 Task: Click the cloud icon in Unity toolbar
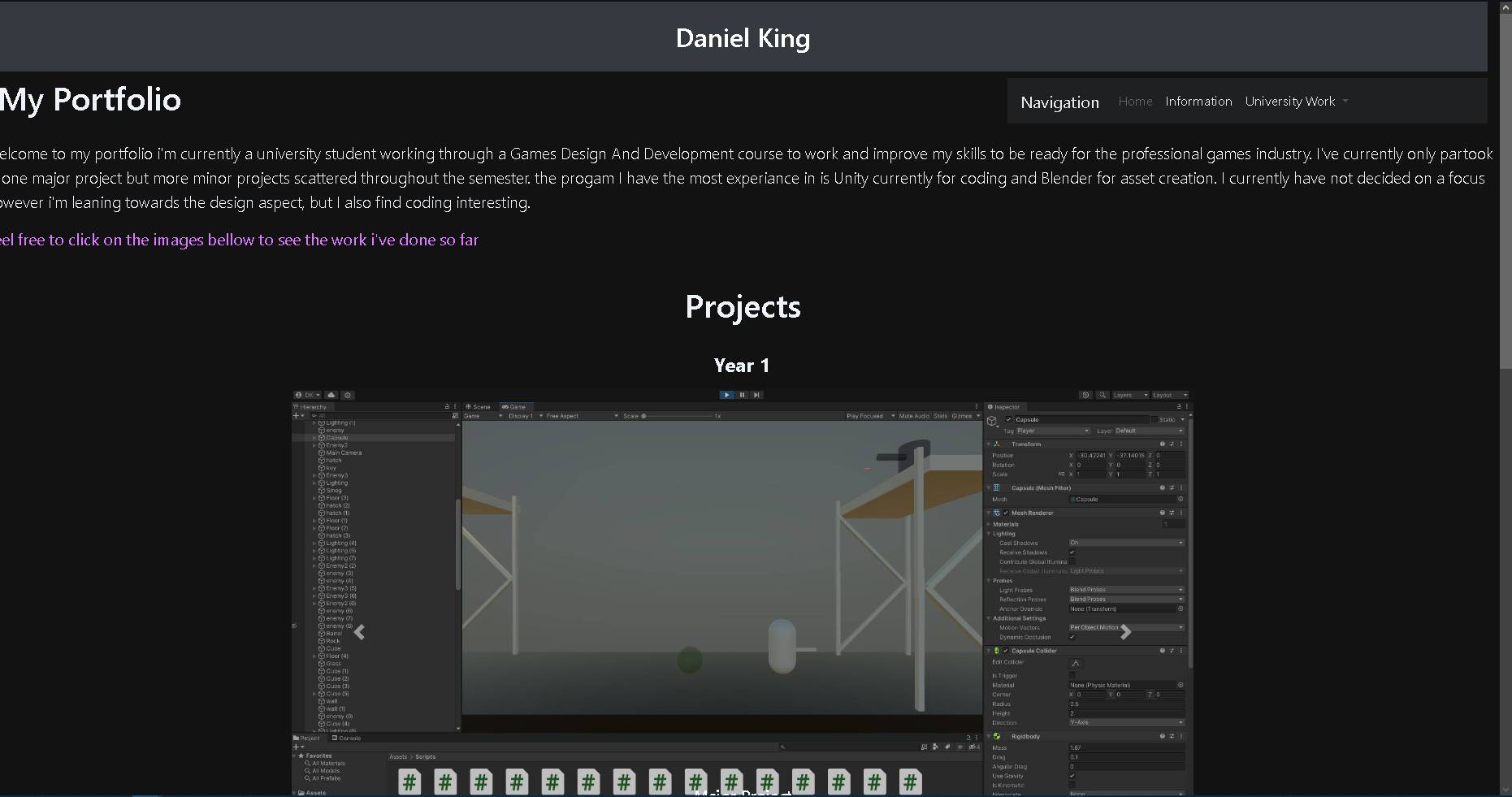tap(331, 395)
